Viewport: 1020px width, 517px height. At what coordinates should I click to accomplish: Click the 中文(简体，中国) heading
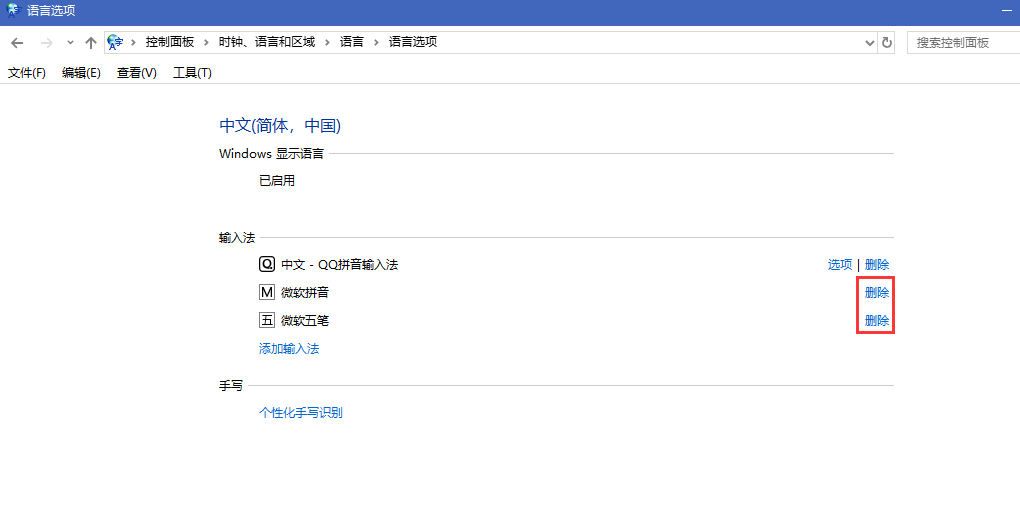pos(280,126)
